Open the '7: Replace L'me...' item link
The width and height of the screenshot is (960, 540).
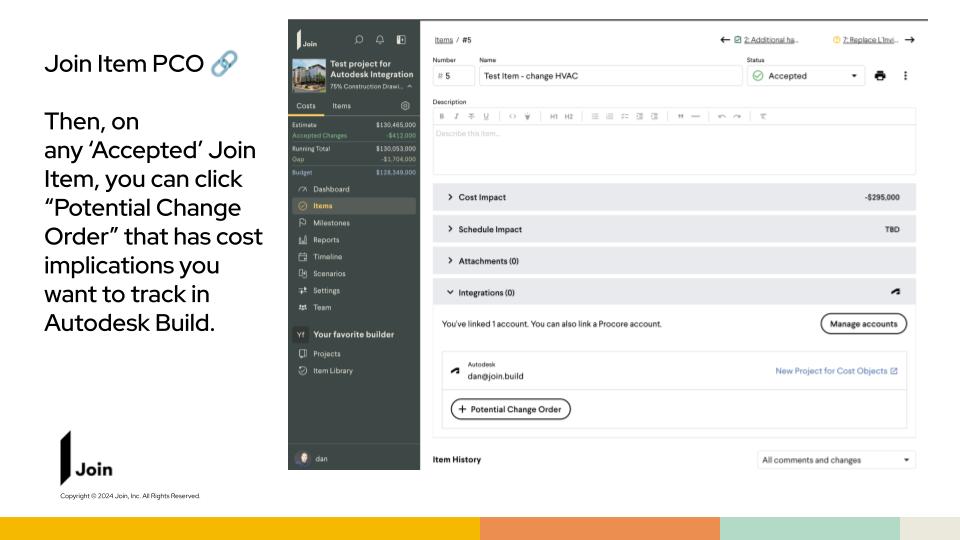(x=865, y=40)
